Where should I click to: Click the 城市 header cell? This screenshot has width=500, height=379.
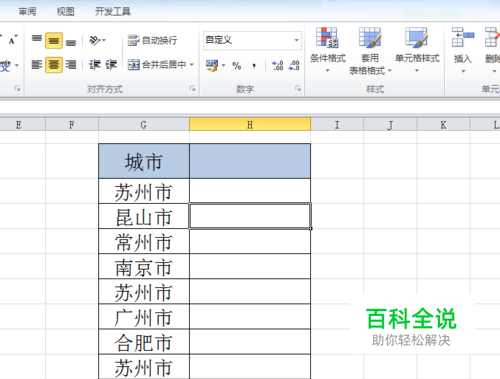[144, 161]
